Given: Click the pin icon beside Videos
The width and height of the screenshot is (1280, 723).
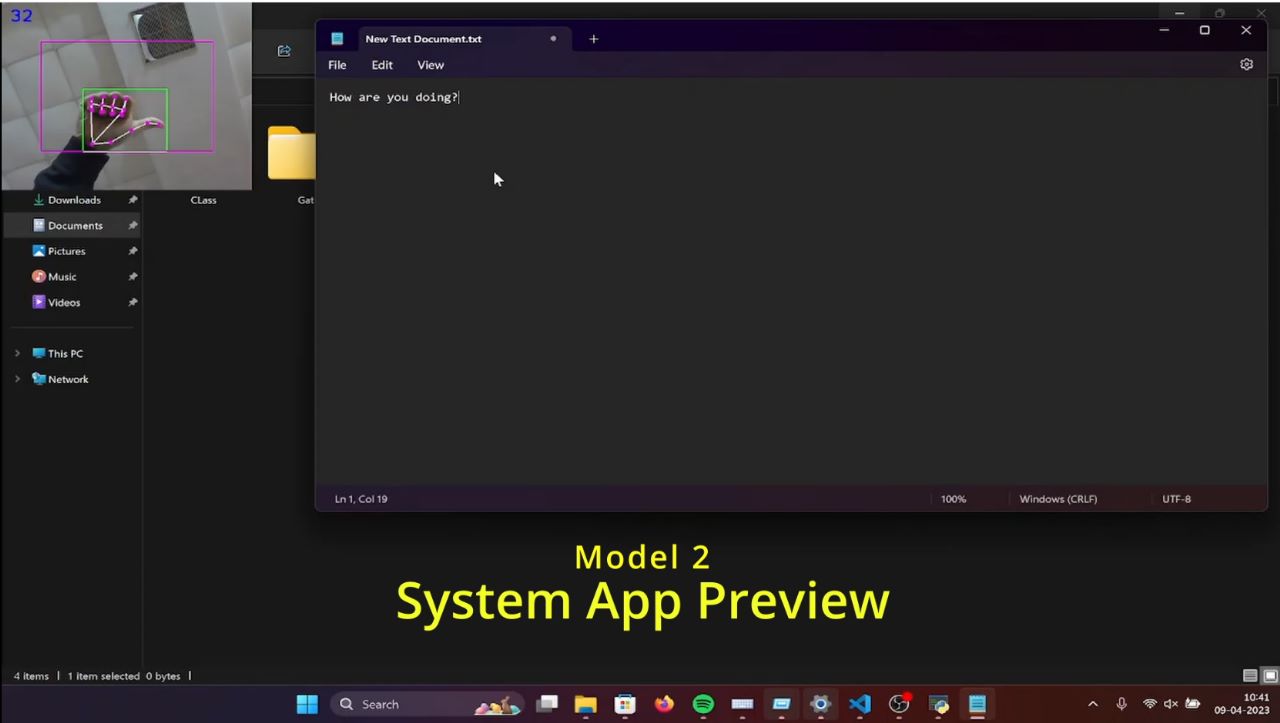Looking at the screenshot, I should click(132, 302).
